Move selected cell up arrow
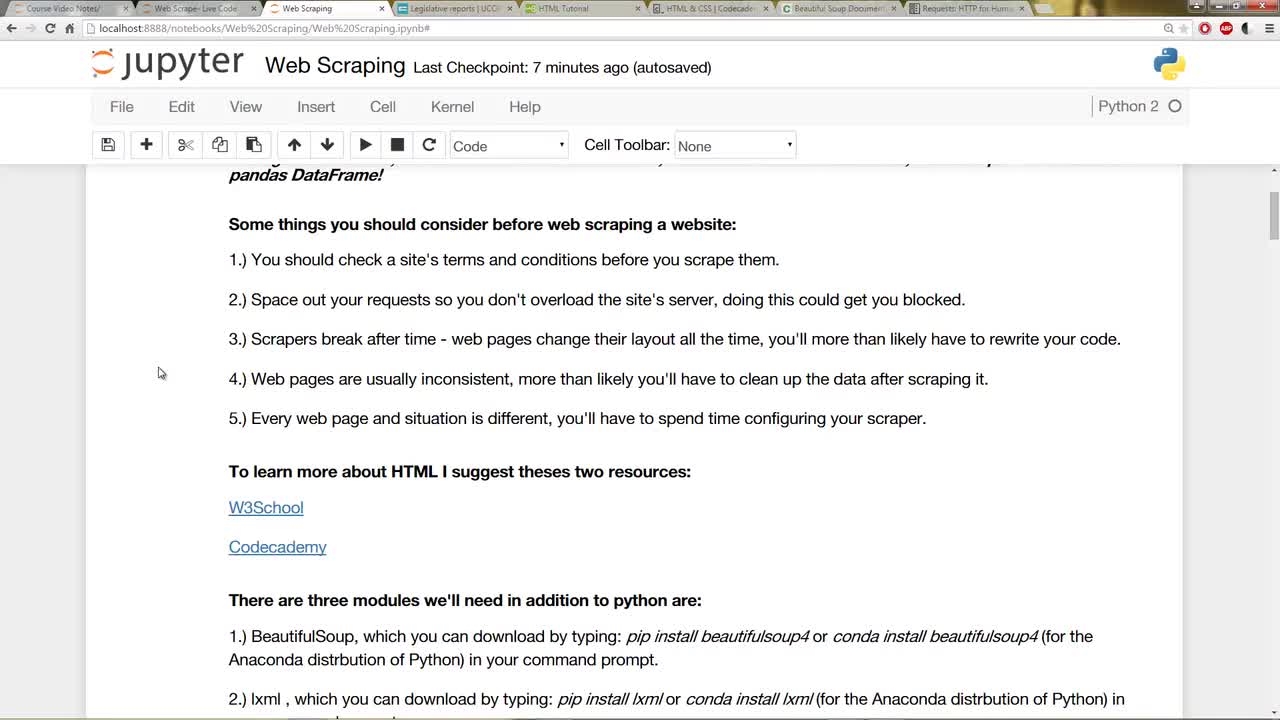 (294, 145)
